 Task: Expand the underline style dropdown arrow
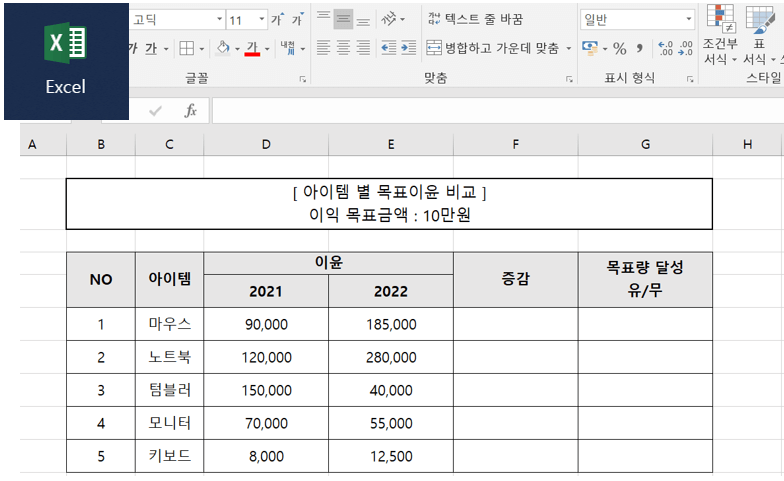point(166,49)
